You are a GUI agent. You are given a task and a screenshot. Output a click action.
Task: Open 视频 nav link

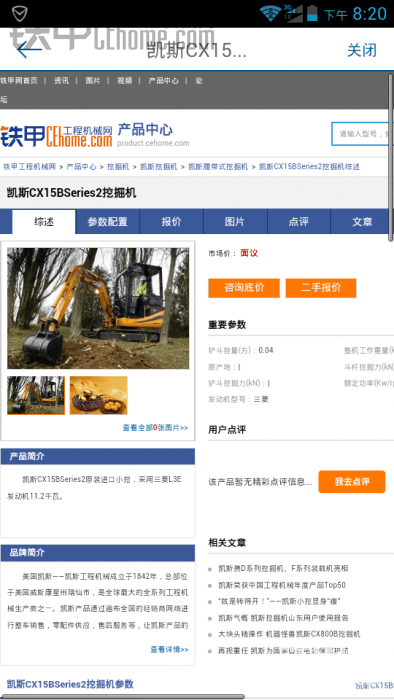click(124, 81)
